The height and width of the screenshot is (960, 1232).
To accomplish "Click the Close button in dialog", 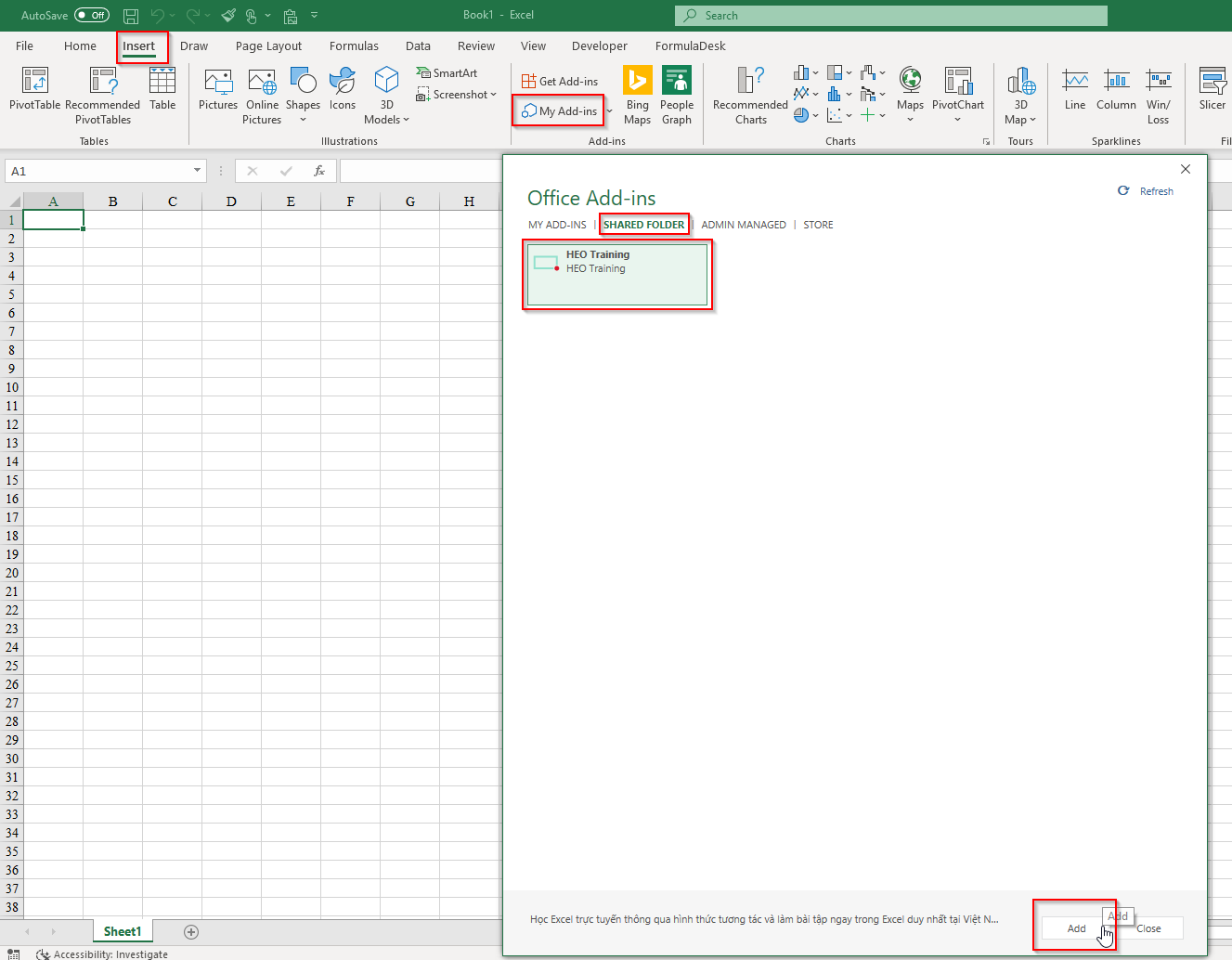I will [x=1148, y=928].
